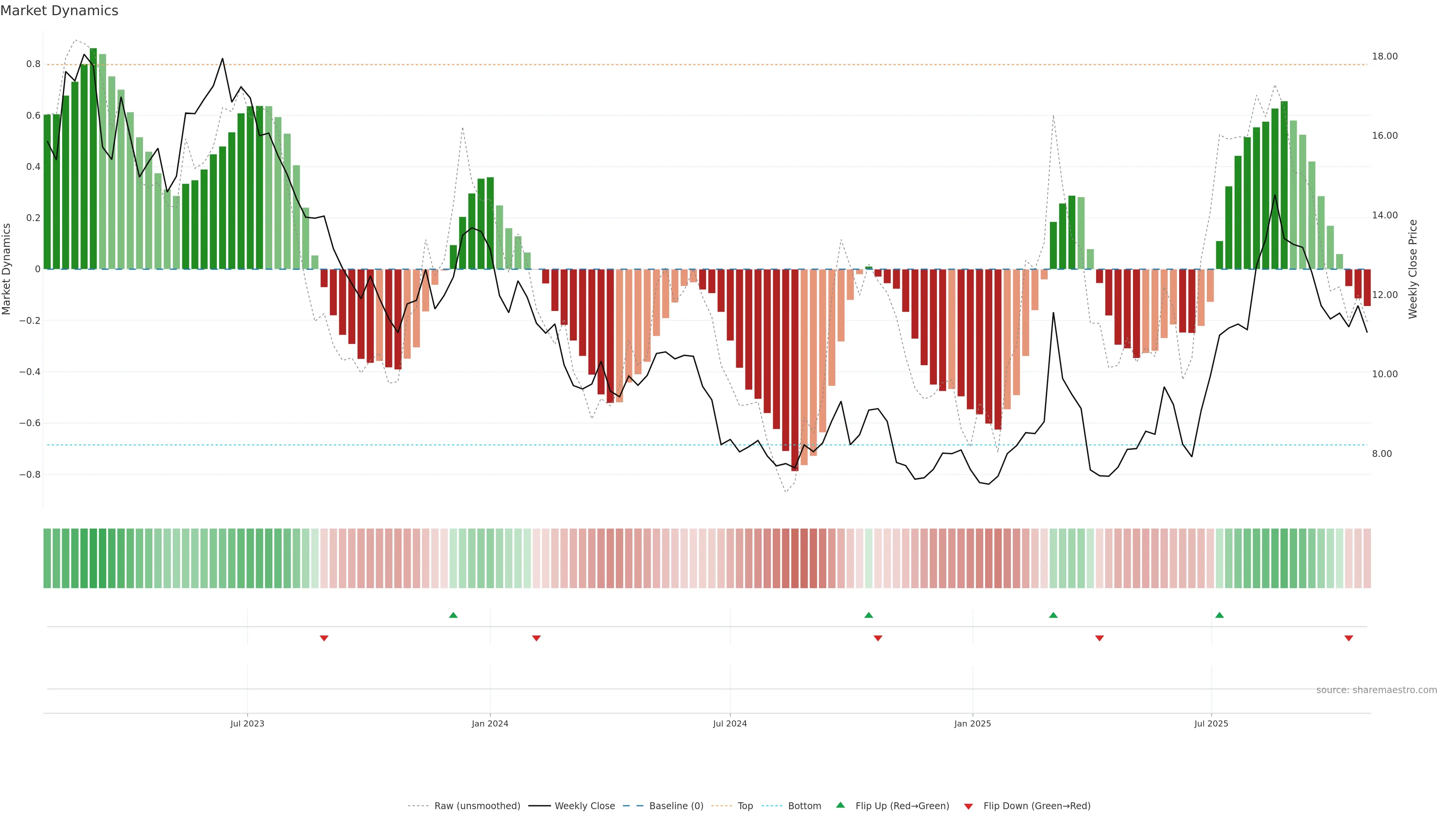Click red flip-down marker just after Jan 2024
Screen dimensions: 1456x819
tap(537, 638)
